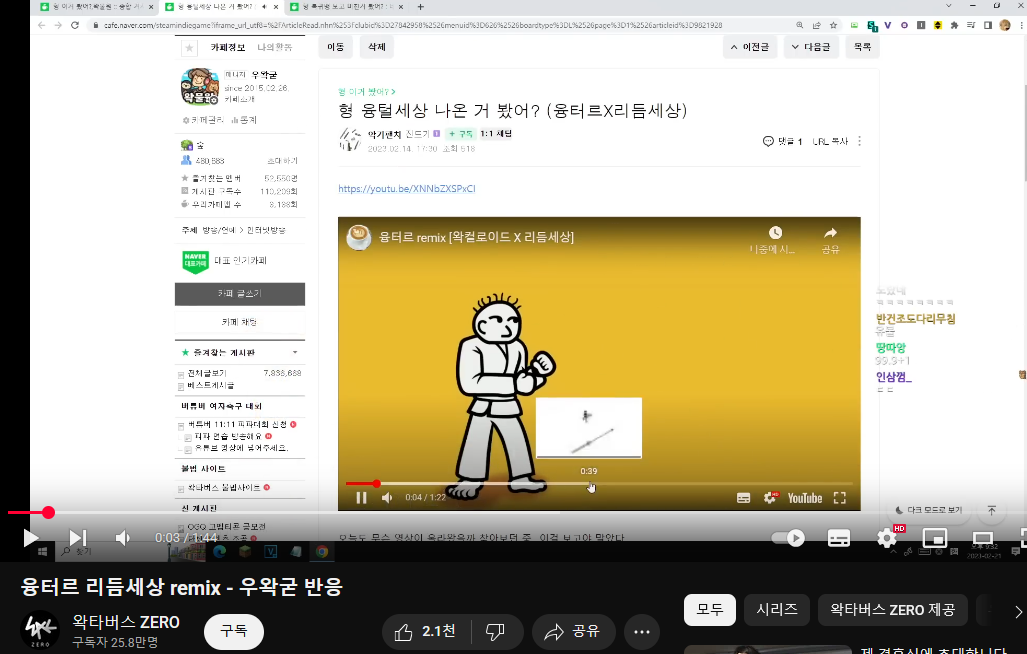Toggle subtitles in the outer player

point(839,538)
